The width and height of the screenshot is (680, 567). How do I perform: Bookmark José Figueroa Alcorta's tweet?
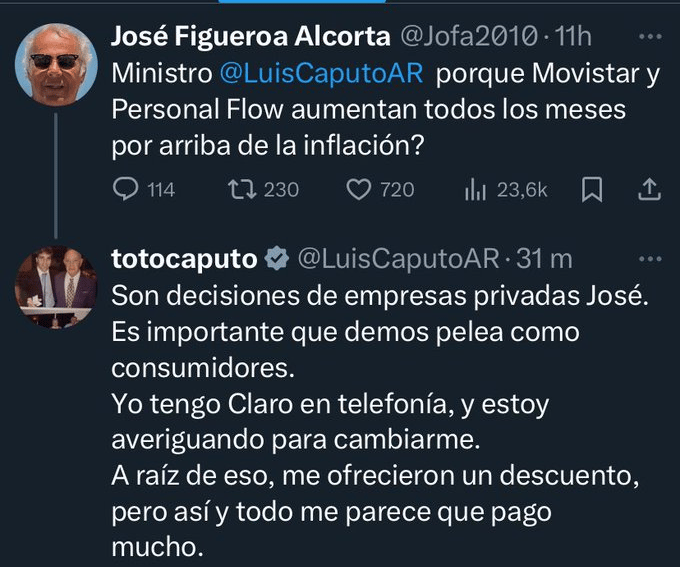tap(592, 190)
